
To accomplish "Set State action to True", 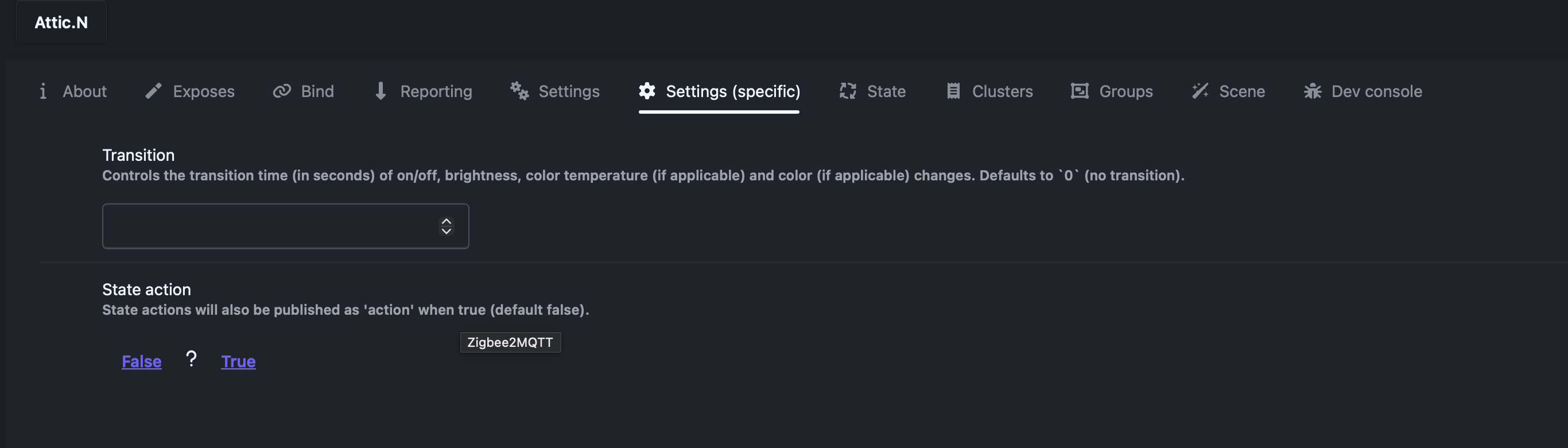I will [x=238, y=361].
